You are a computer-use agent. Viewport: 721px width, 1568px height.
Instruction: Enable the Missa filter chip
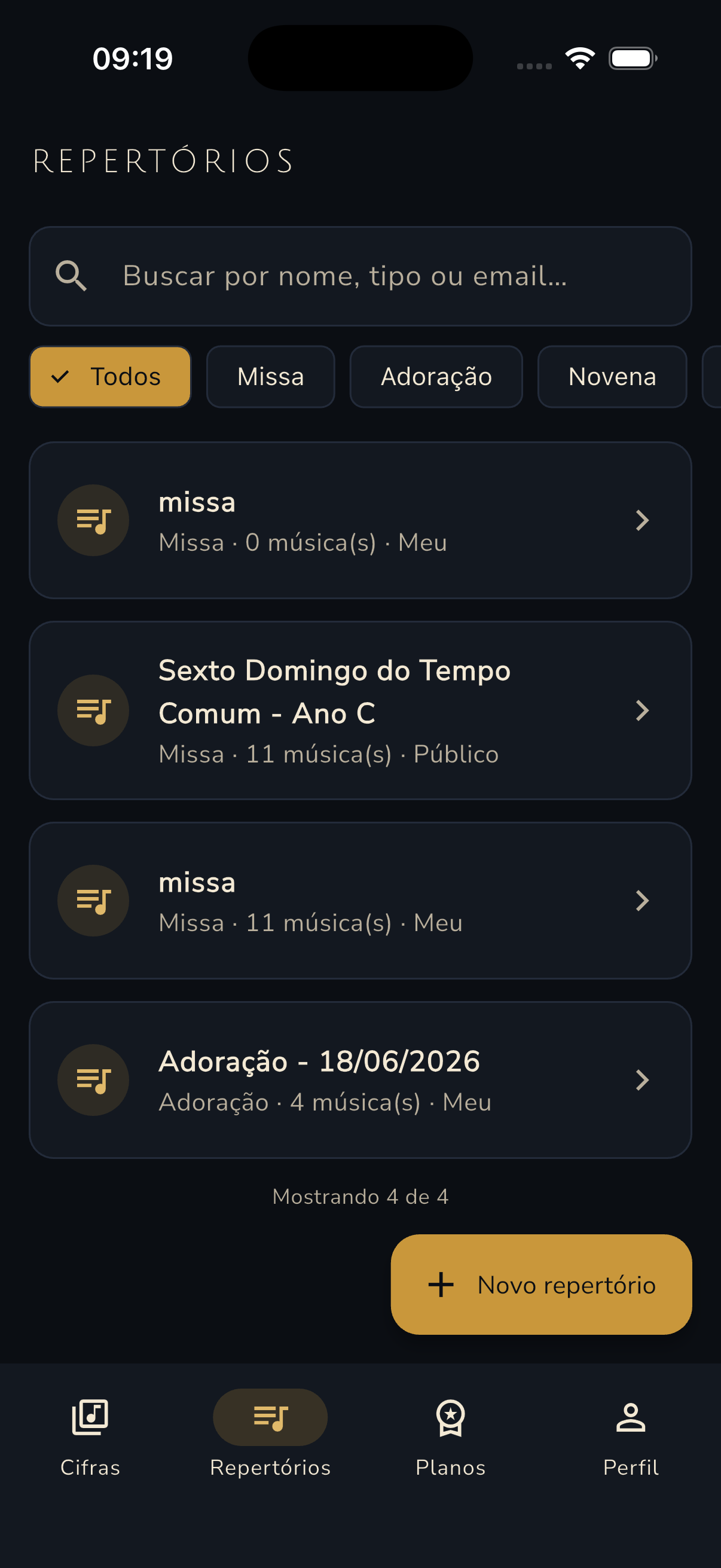(271, 377)
